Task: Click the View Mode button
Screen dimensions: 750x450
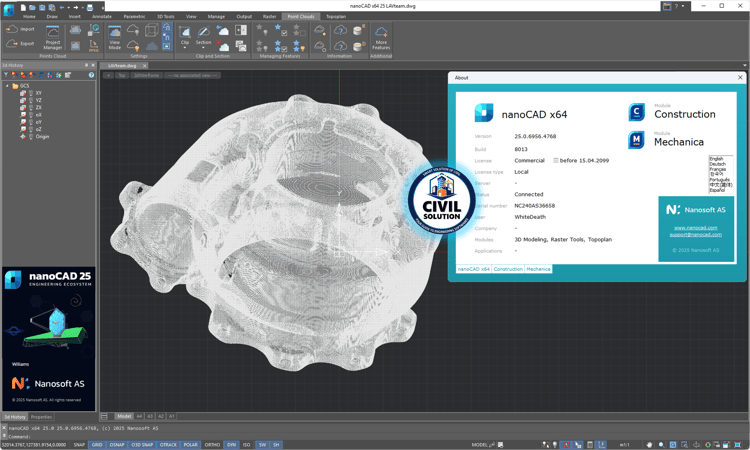Action: (115, 37)
